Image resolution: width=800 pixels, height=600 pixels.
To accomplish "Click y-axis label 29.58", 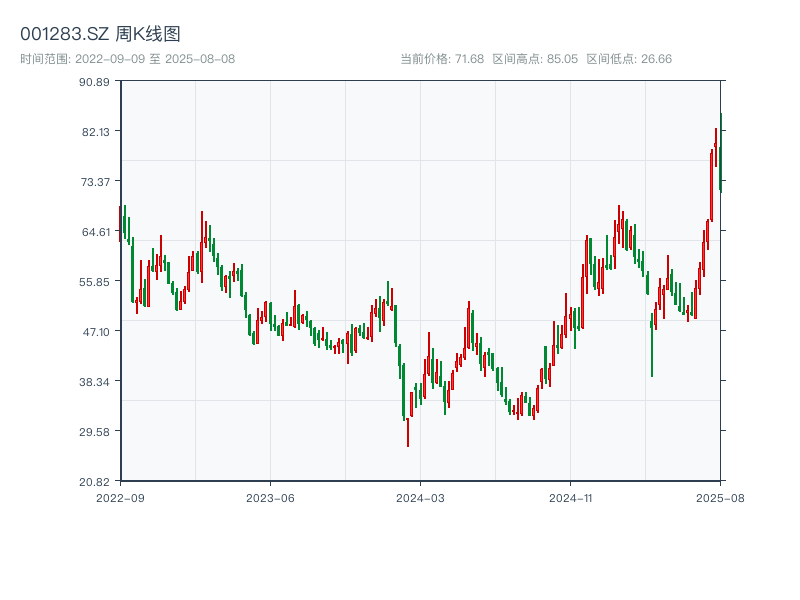I will [94, 432].
